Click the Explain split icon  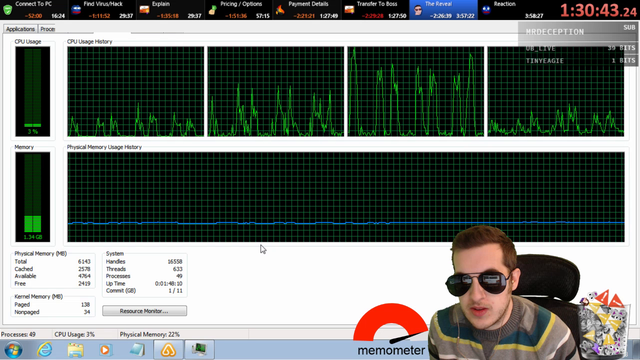click(144, 10)
